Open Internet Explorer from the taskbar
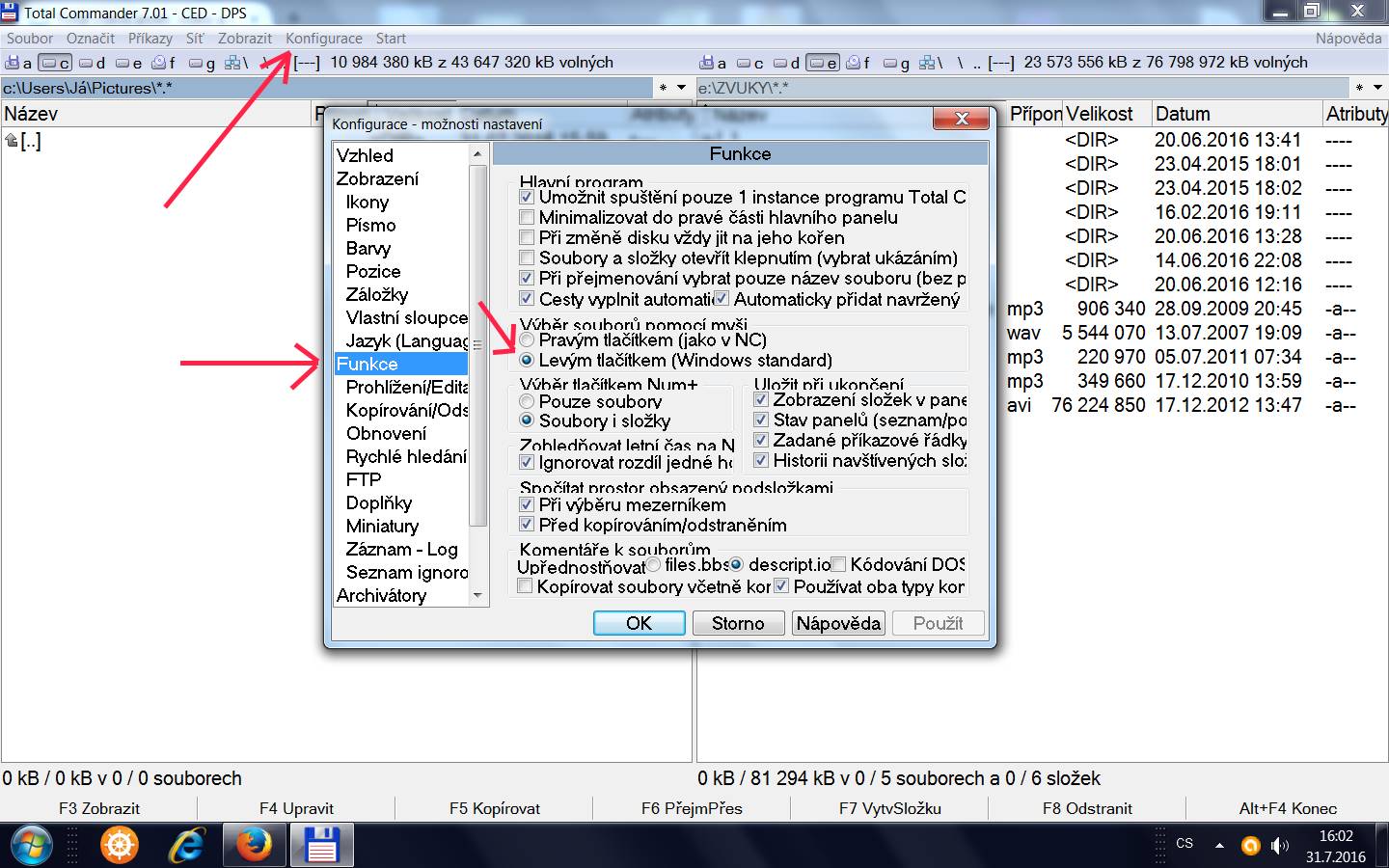Screen dimensions: 1389x868 pyautogui.click(x=185, y=846)
